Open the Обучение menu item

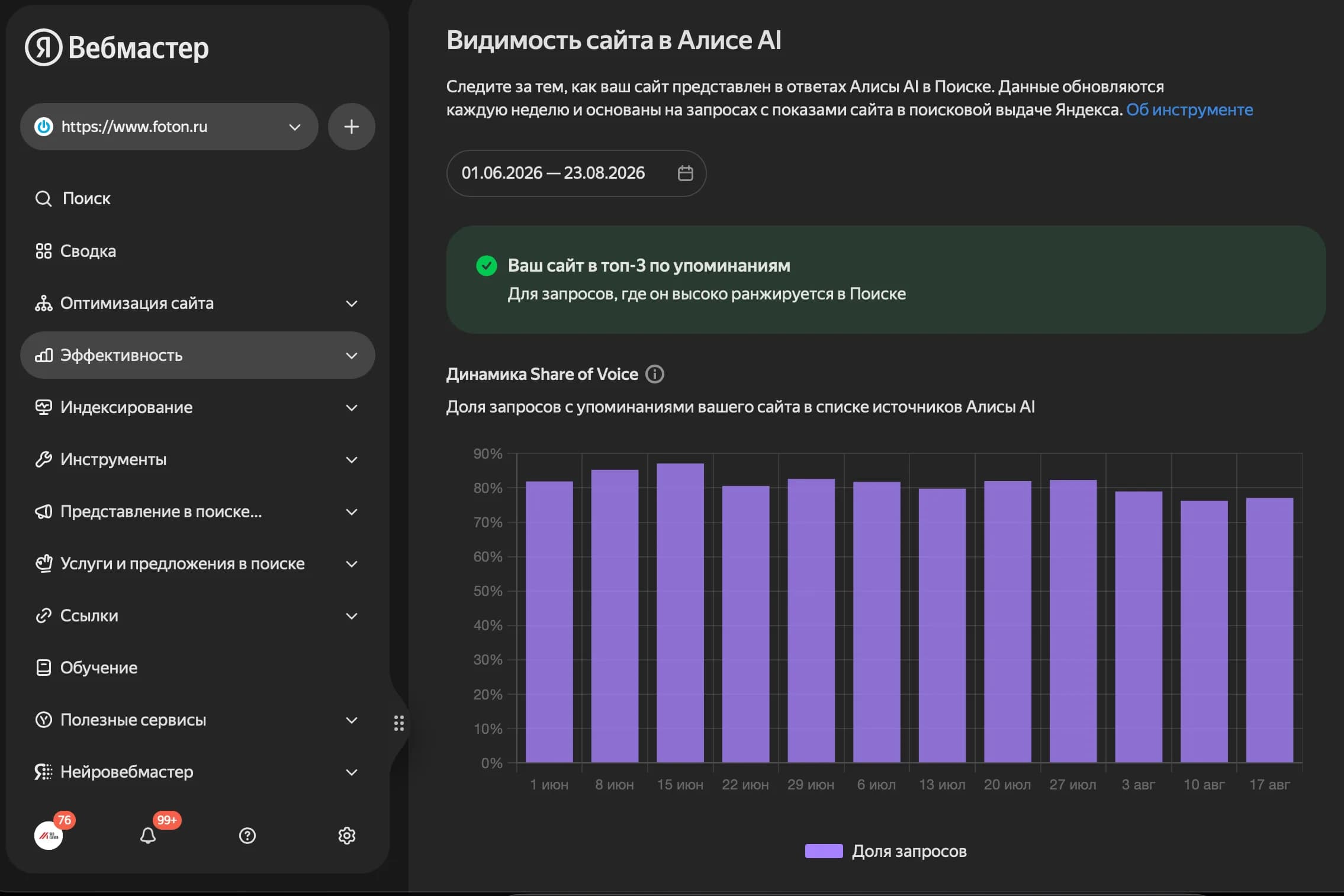198,668
